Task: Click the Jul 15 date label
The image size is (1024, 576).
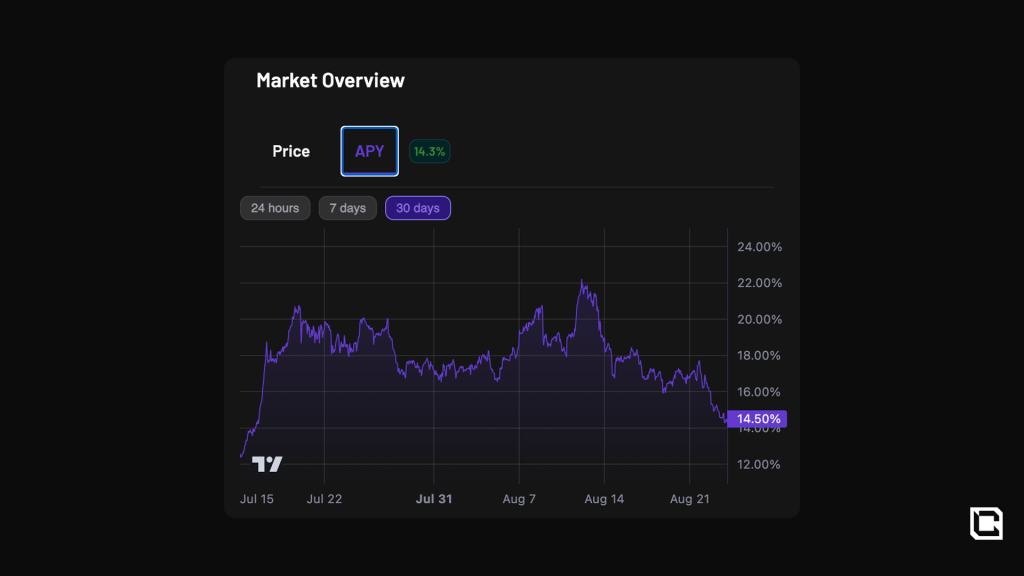Action: click(257, 498)
